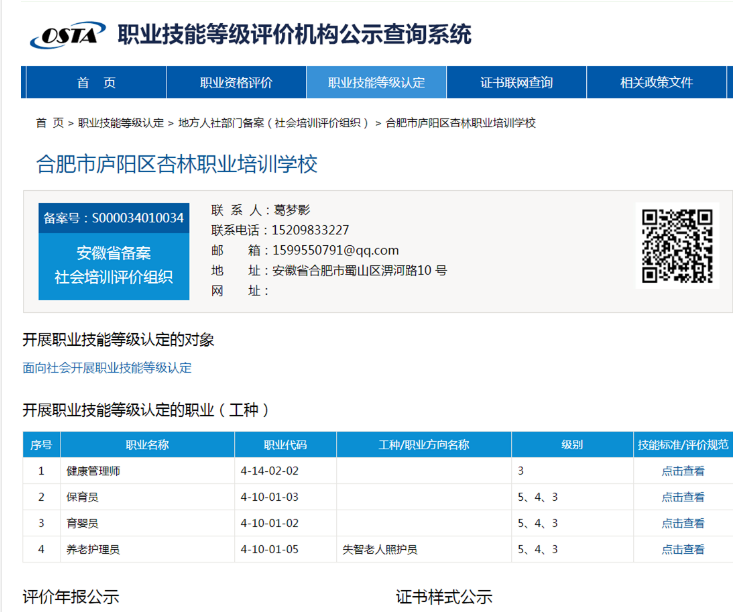Click 点击查看 for 养老护理员 row
The image size is (752, 612).
click(x=683, y=549)
